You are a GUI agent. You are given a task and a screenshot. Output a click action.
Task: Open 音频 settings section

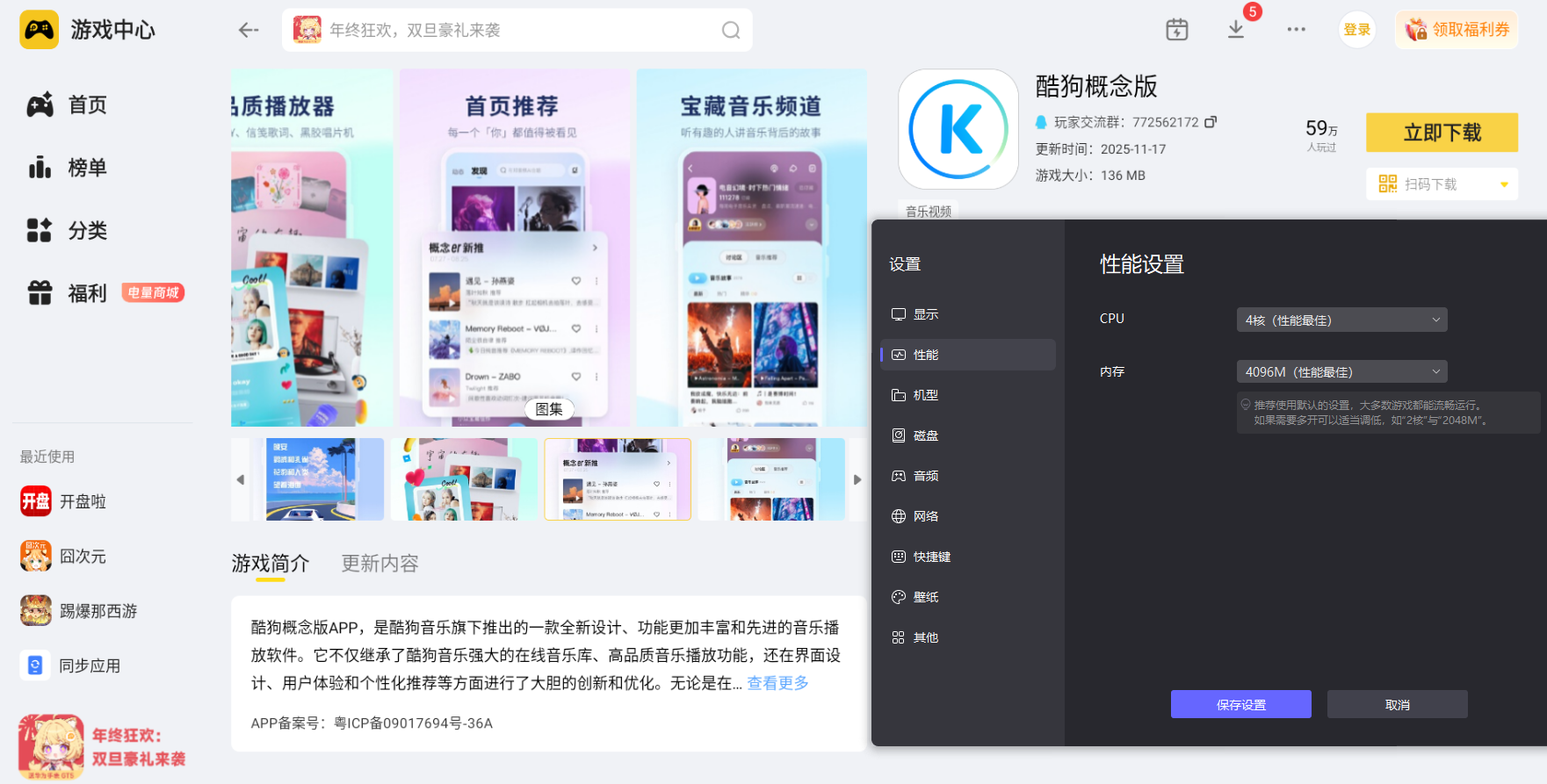point(968,476)
